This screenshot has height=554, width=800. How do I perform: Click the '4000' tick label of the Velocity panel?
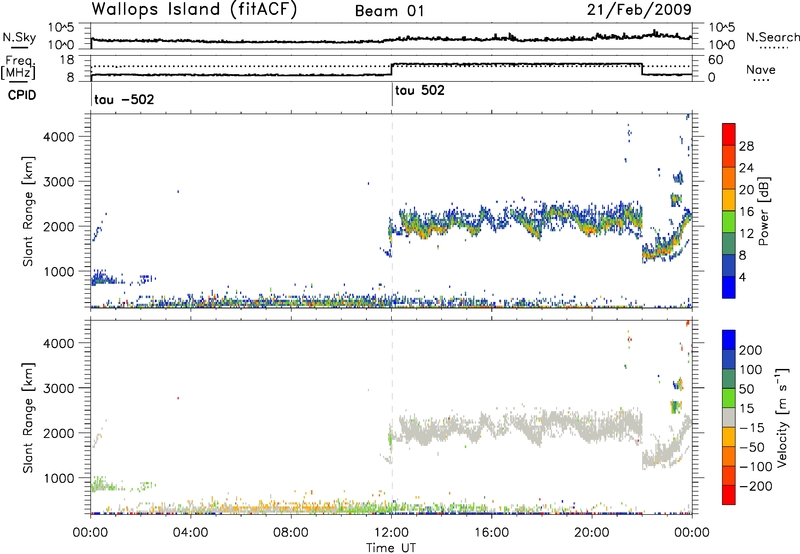coord(58,343)
